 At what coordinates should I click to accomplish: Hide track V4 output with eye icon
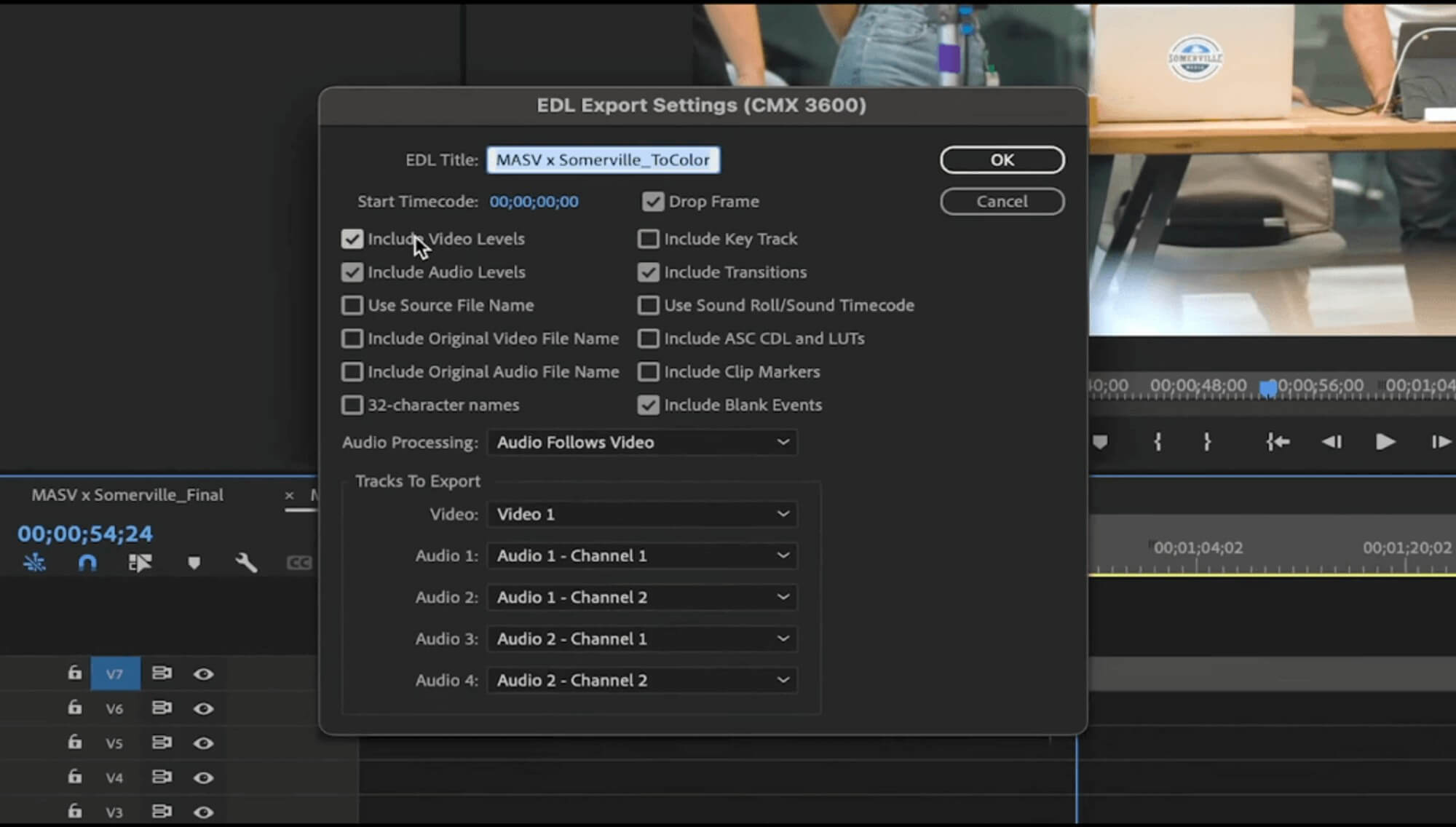[x=204, y=777]
